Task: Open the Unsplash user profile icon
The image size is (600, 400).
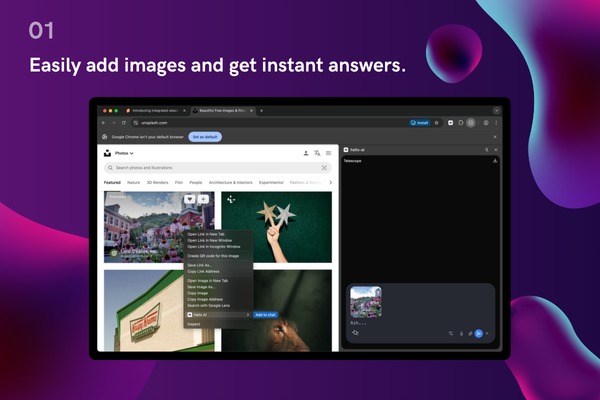Action: [x=306, y=153]
